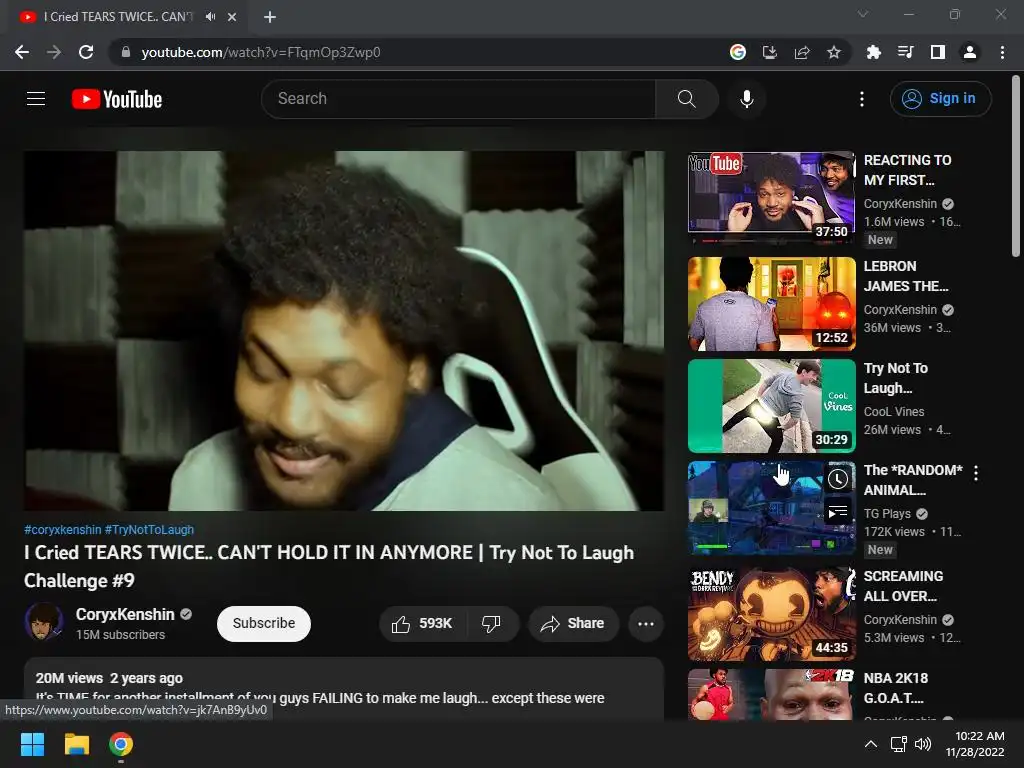This screenshot has width=1024, height=768.
Task: Click CooL Vines channel name
Action: click(x=894, y=412)
